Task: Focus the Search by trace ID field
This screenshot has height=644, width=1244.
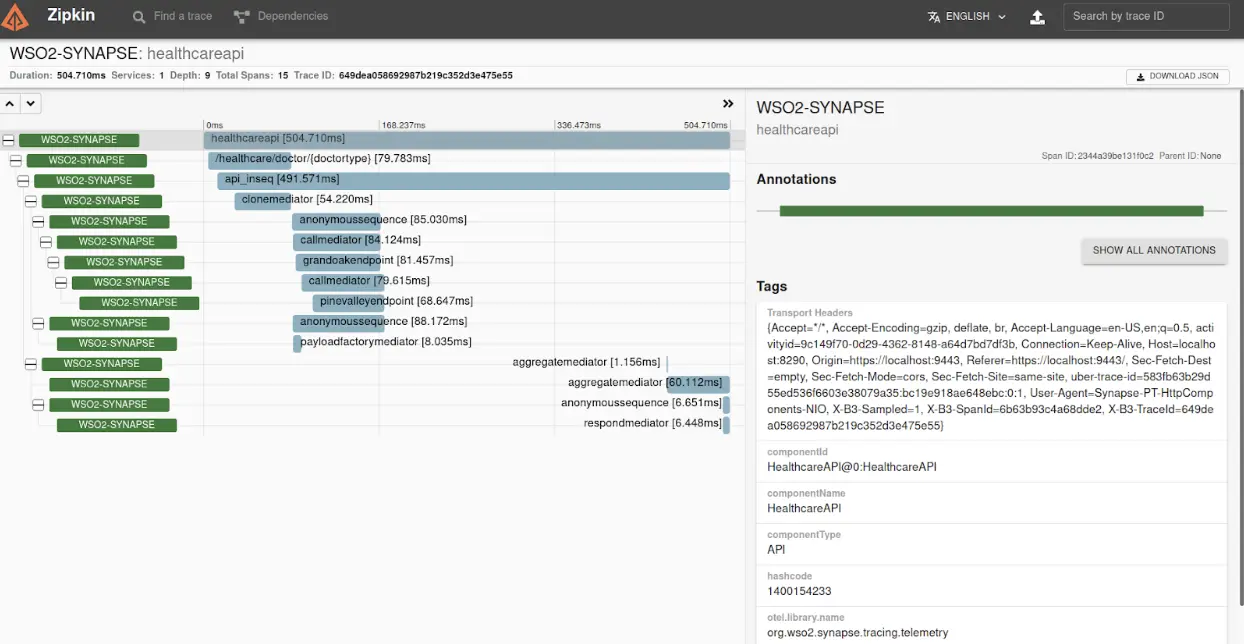Action: (x=1145, y=16)
